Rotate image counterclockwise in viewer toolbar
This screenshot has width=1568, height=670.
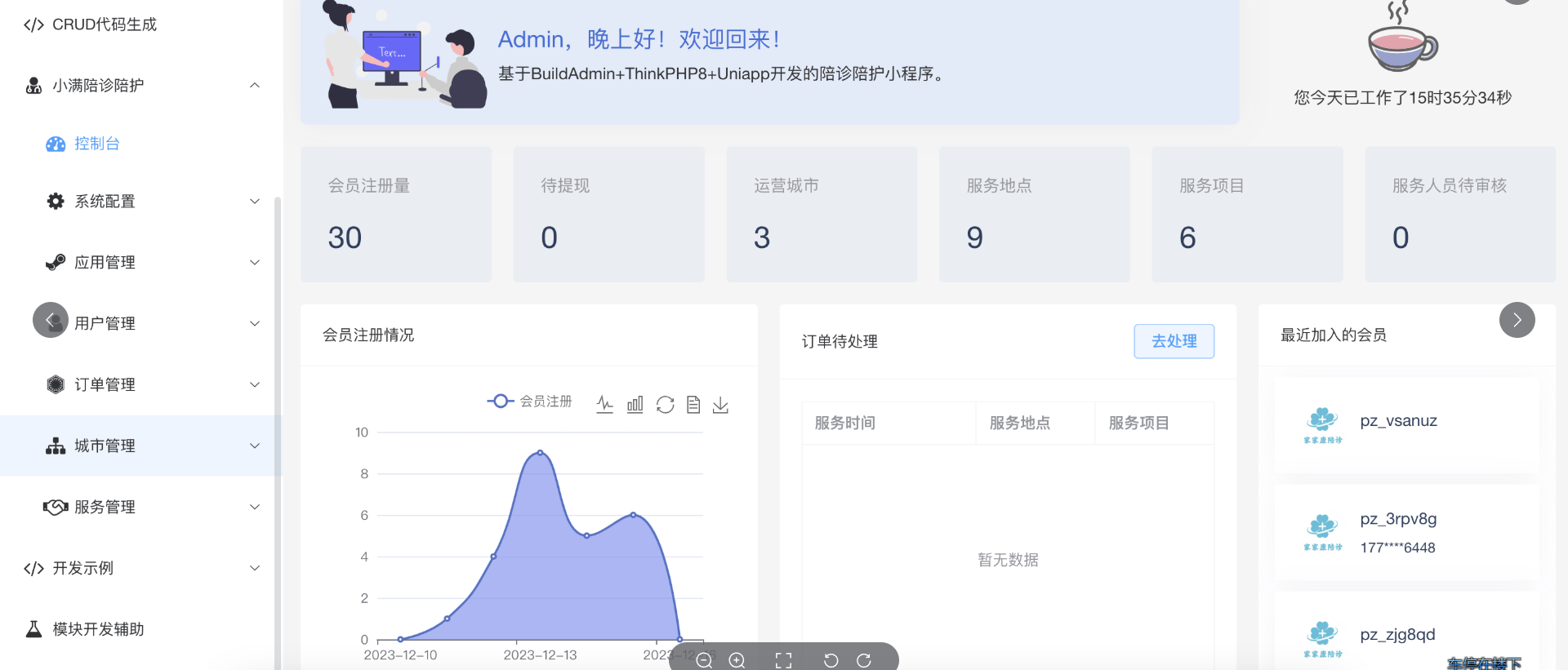tap(831, 660)
